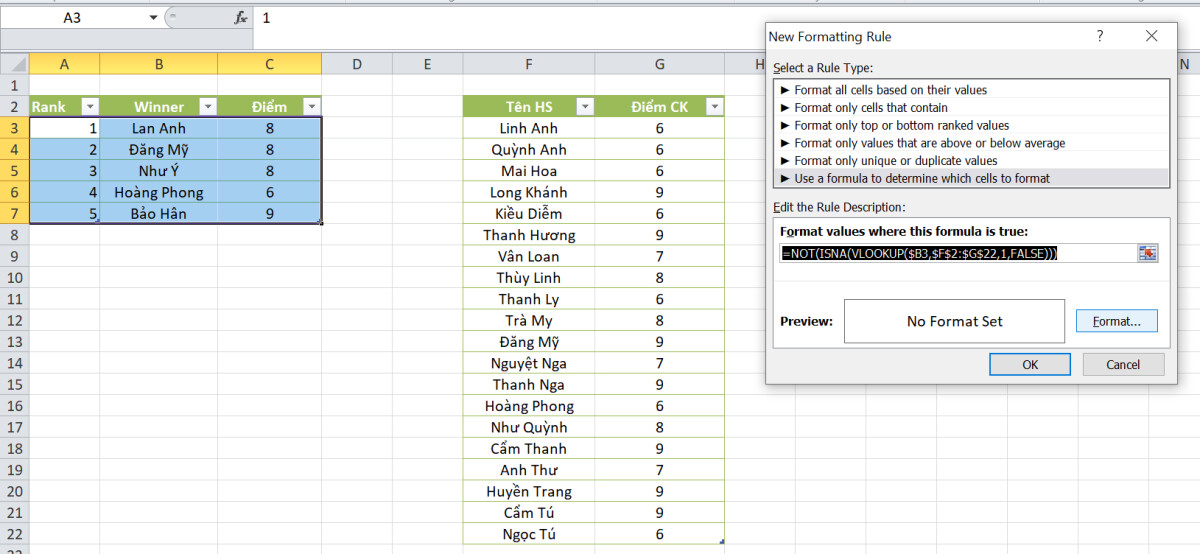Select row 22 header
Viewport: 1200px width, 554px height.
[x=14, y=534]
